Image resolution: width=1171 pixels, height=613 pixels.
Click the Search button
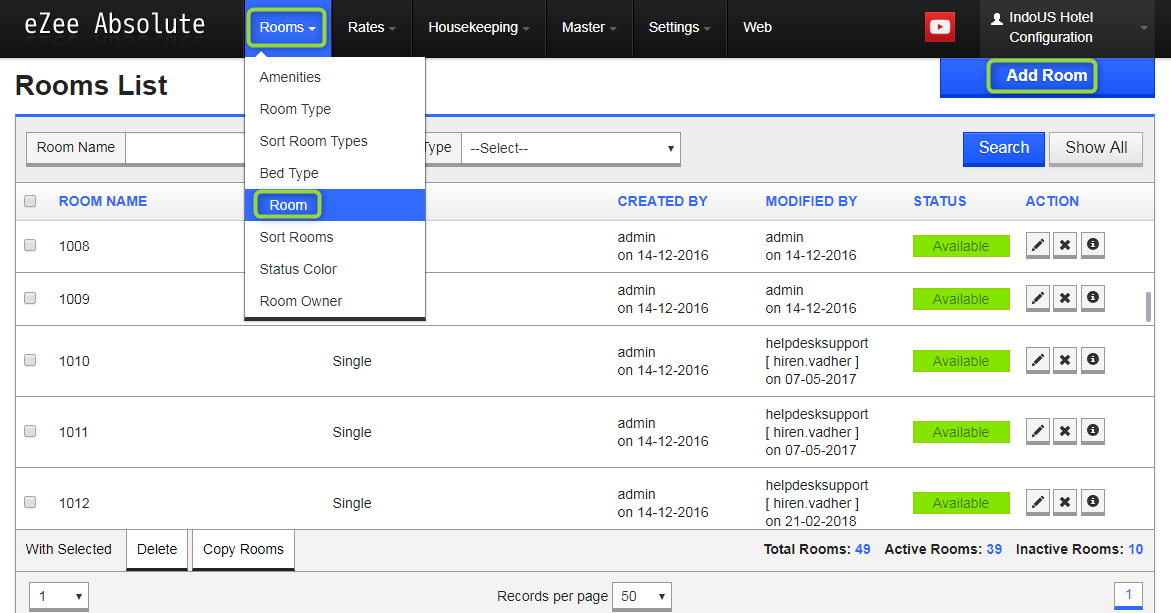click(x=1004, y=148)
